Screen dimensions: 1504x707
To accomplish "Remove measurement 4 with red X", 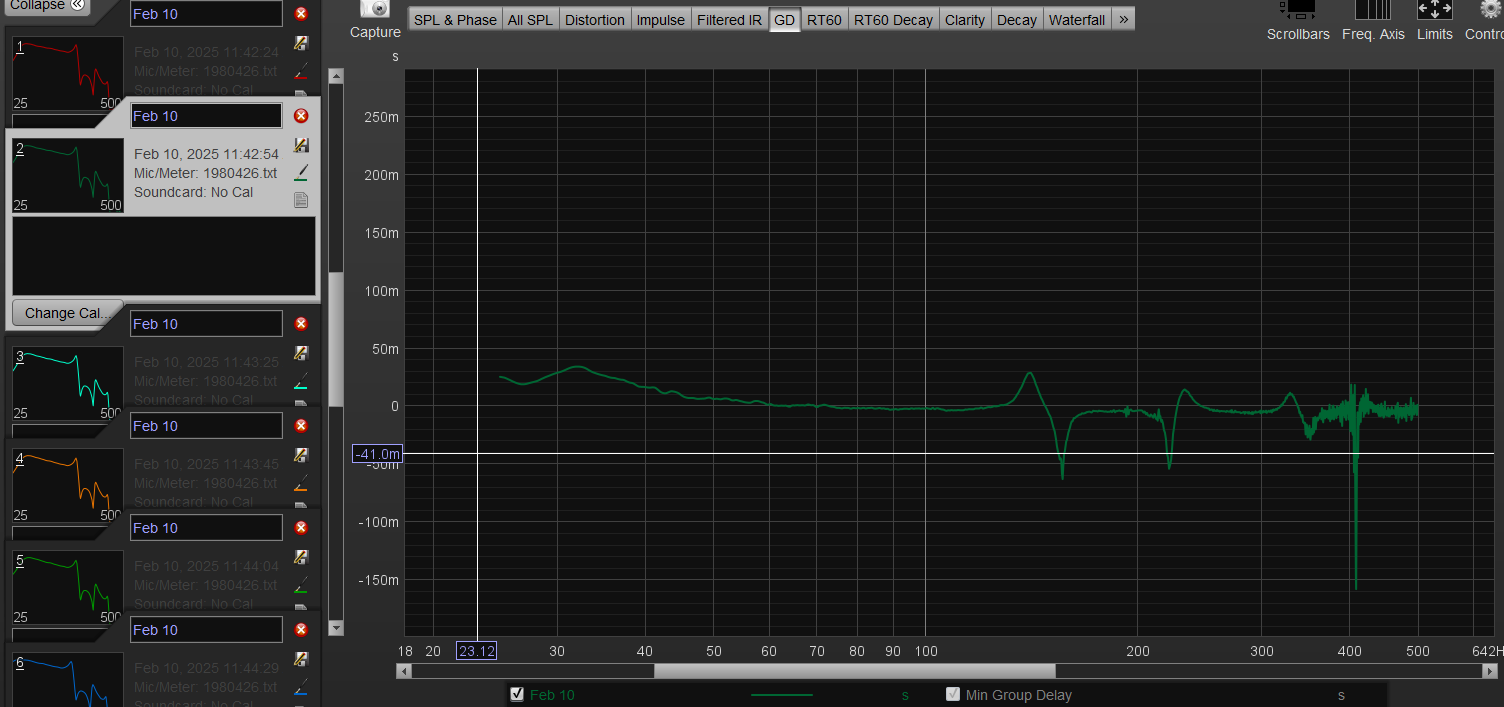I will (301, 426).
